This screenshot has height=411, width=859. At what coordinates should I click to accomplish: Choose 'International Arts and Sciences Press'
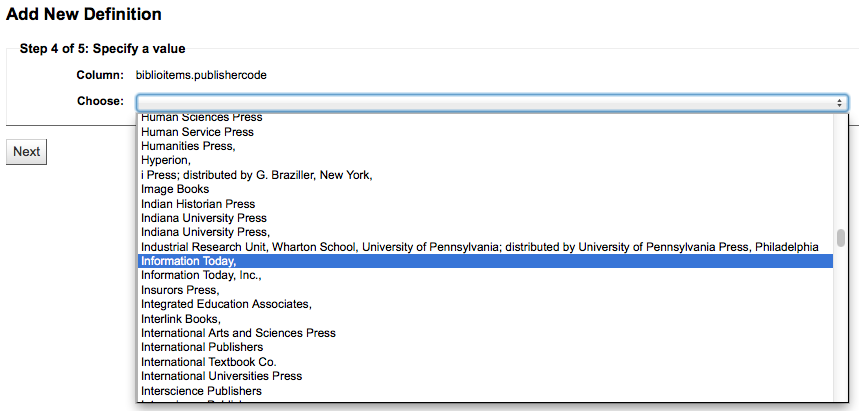point(238,333)
